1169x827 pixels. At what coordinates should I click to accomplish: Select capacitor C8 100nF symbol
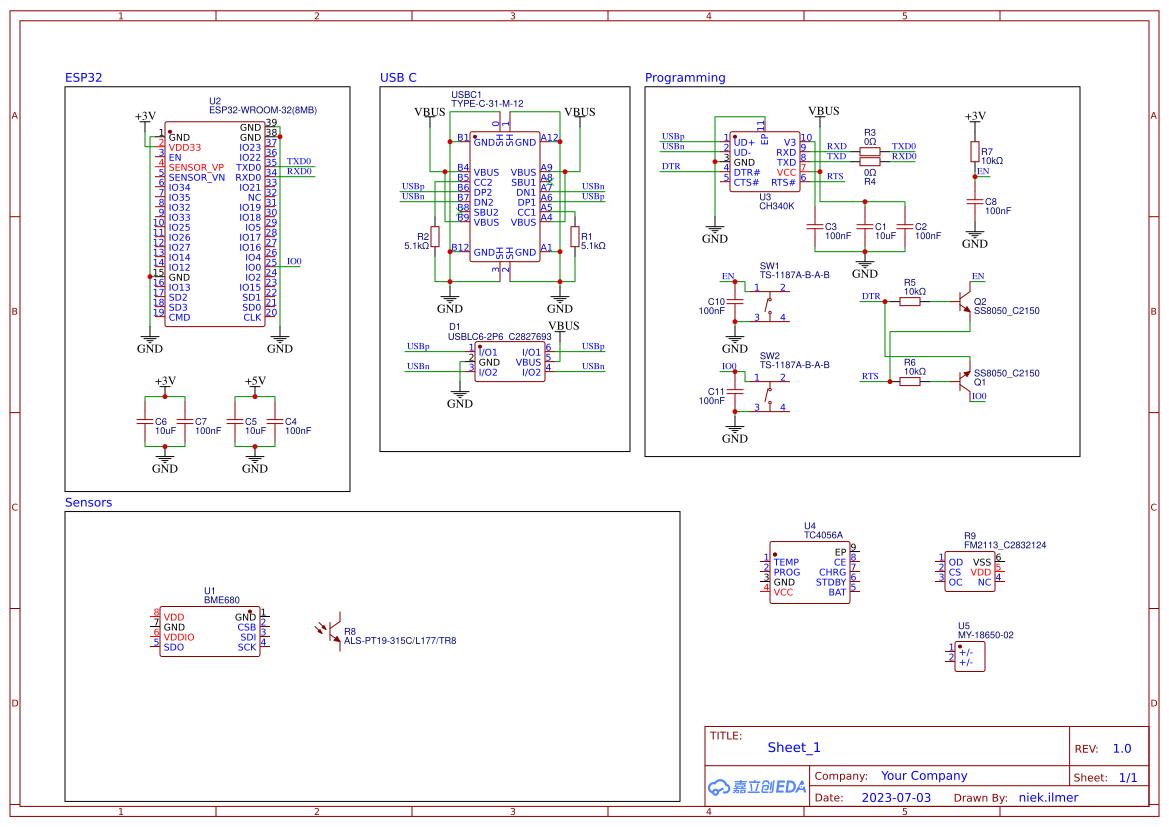point(974,201)
